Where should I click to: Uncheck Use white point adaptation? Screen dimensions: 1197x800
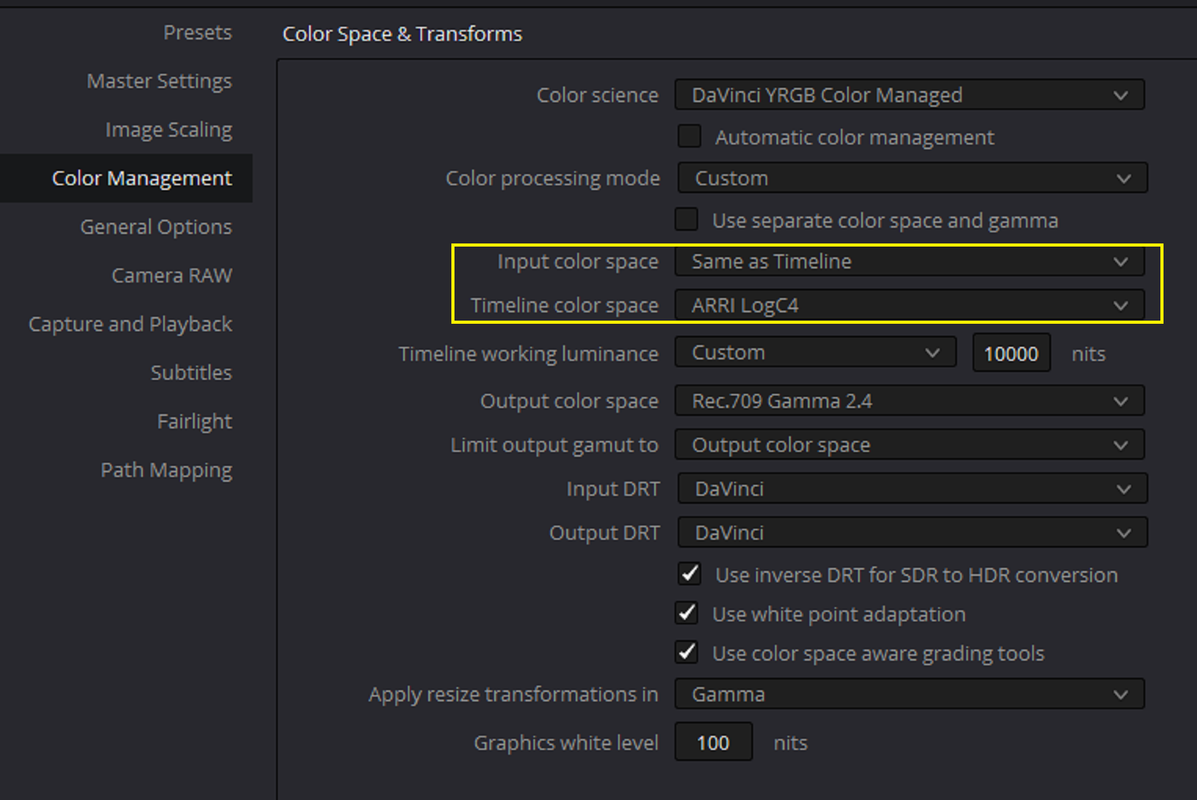(x=686, y=613)
